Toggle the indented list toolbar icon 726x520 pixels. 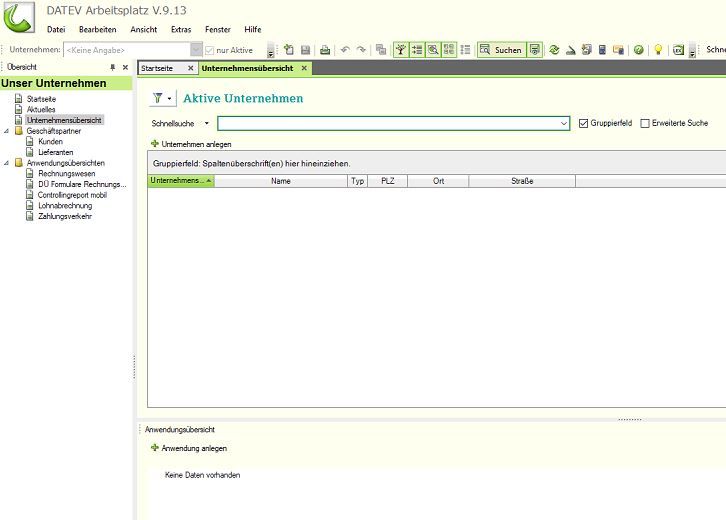(417, 50)
